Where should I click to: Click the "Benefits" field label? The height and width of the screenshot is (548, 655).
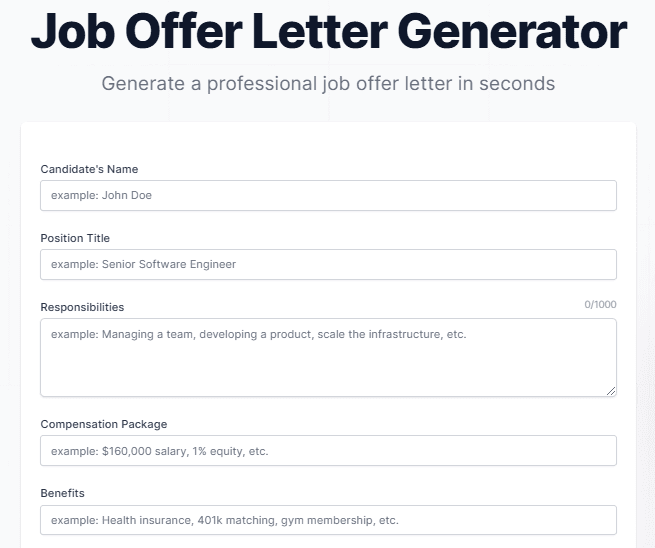pyautogui.click(x=62, y=493)
